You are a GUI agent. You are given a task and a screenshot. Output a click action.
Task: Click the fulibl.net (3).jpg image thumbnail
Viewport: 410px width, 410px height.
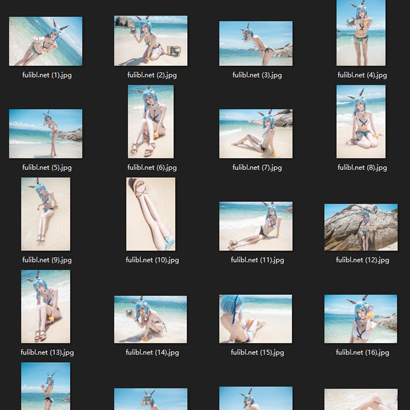[x=256, y=43]
